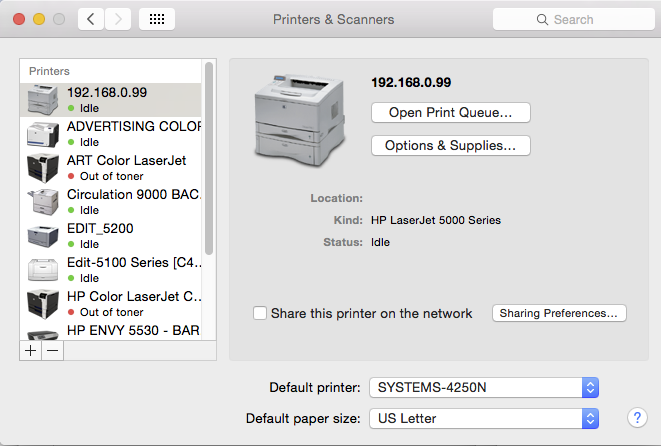The width and height of the screenshot is (661, 446).
Task: Select HP ENVY 5530 printer entry
Action: (x=134, y=329)
